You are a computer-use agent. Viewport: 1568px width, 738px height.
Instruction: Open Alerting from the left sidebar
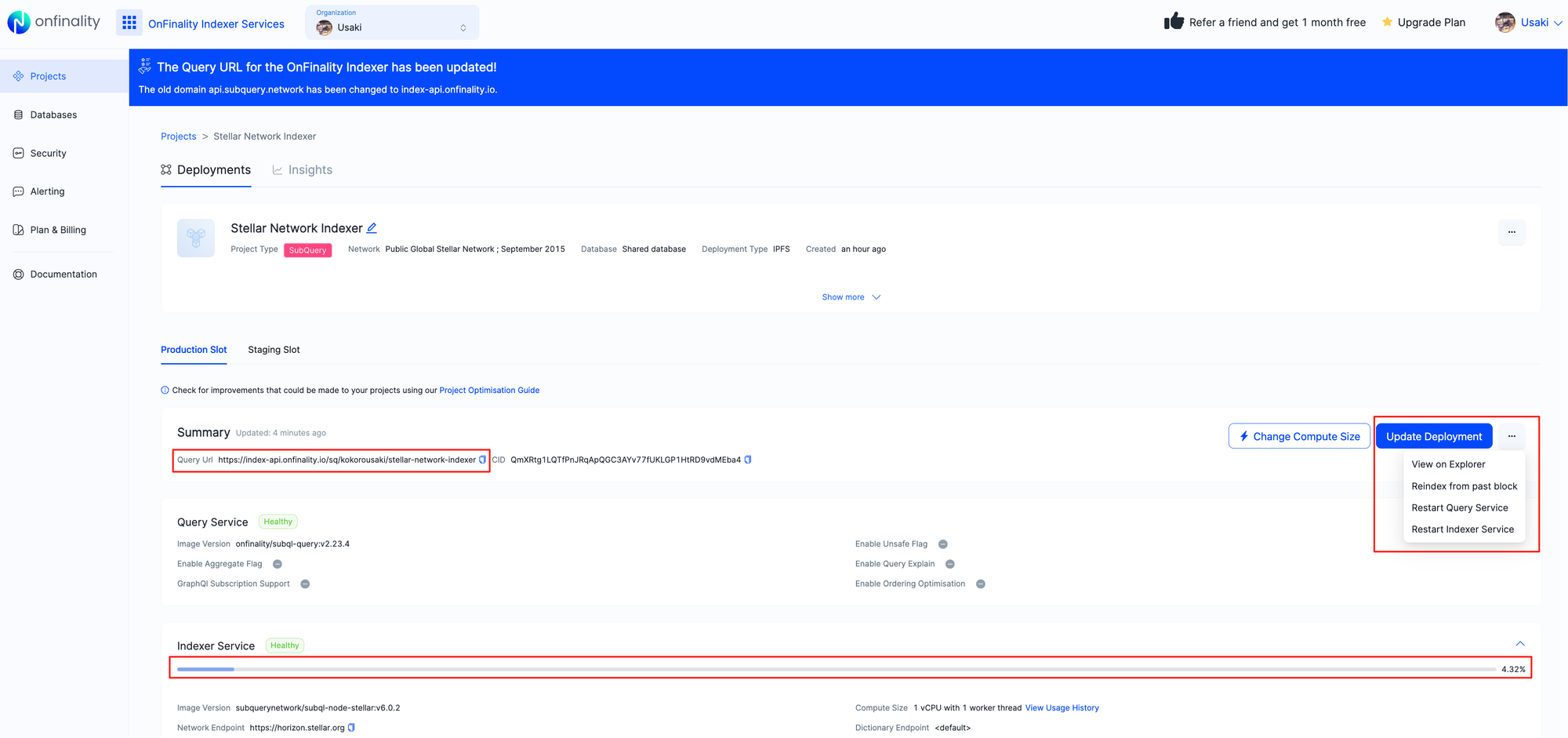pyautogui.click(x=49, y=191)
